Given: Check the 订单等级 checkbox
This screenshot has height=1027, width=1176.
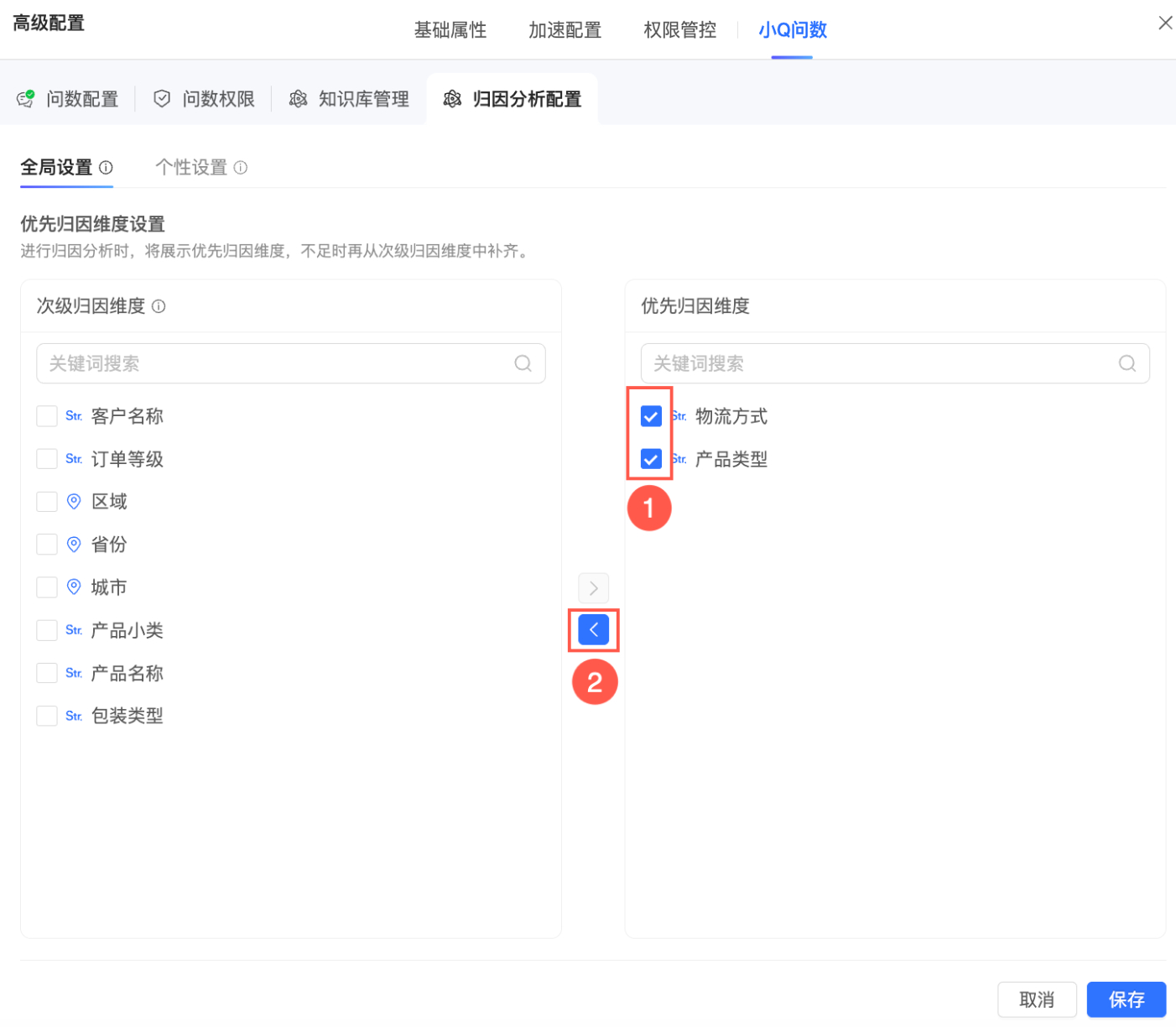Looking at the screenshot, I should [47, 459].
